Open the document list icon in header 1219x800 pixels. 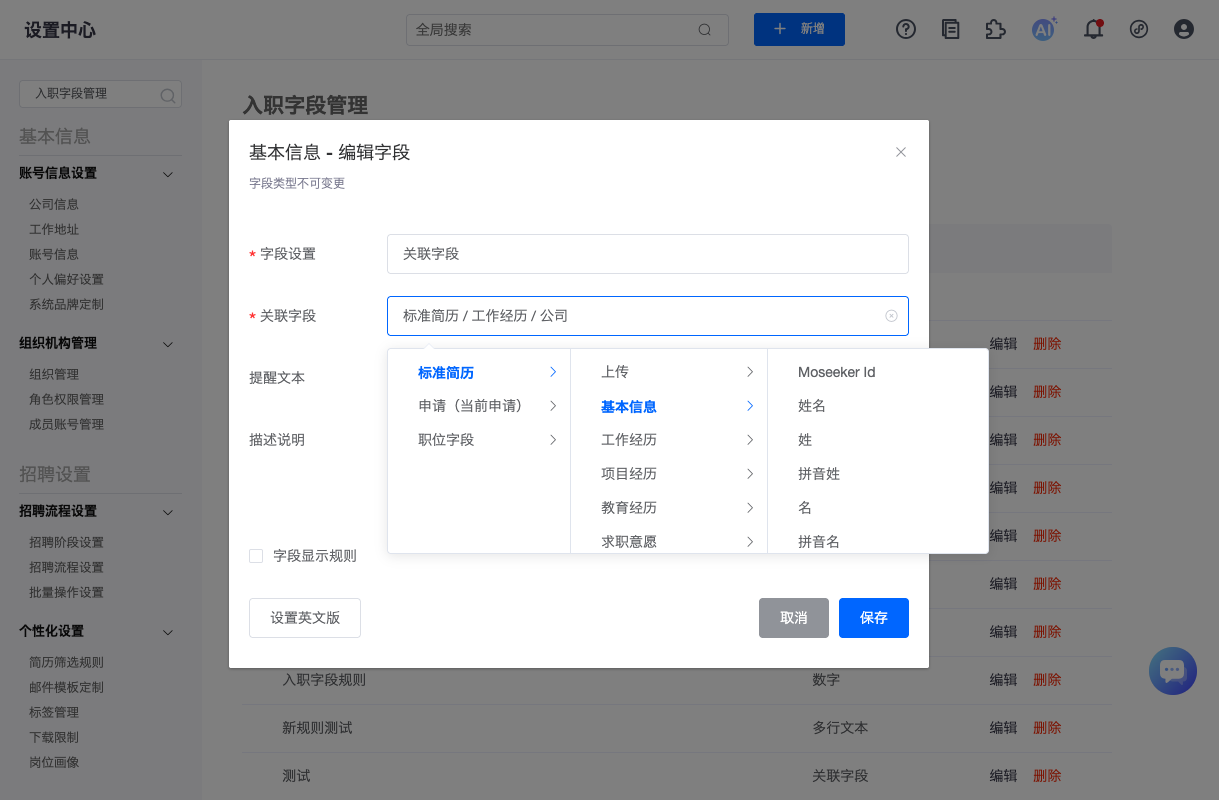(x=950, y=30)
